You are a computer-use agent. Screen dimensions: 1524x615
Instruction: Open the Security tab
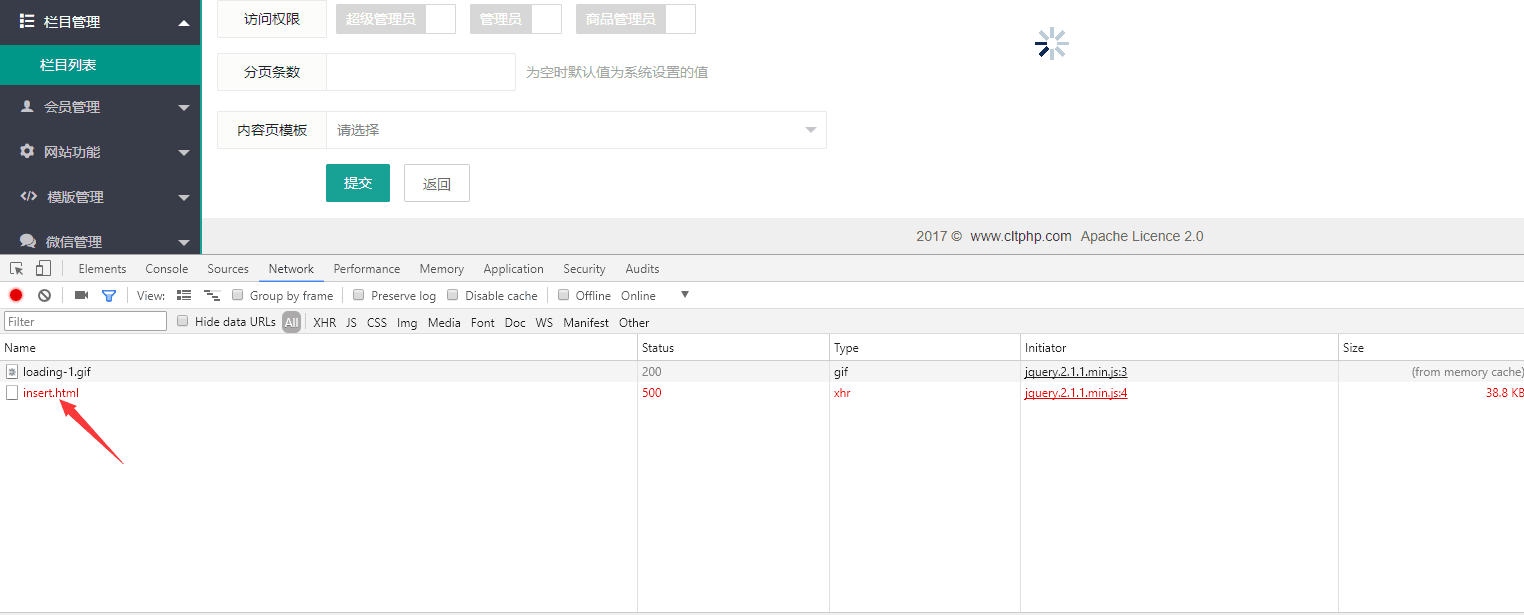[584, 269]
